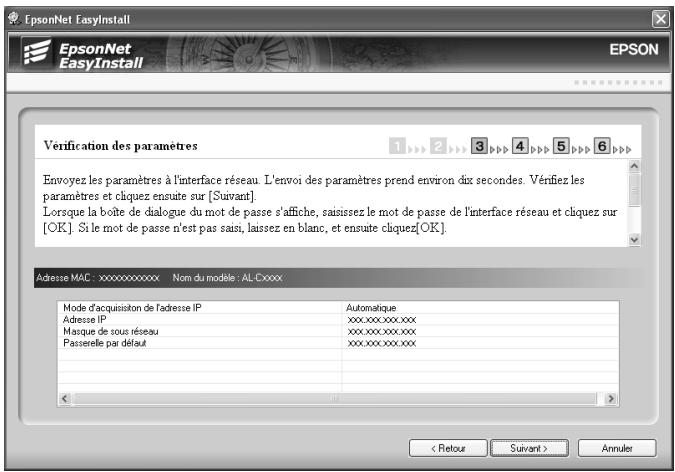Viewport: 675px width, 472px height.
Task: Click instructions scrollbar down arrow
Action: tap(634, 239)
